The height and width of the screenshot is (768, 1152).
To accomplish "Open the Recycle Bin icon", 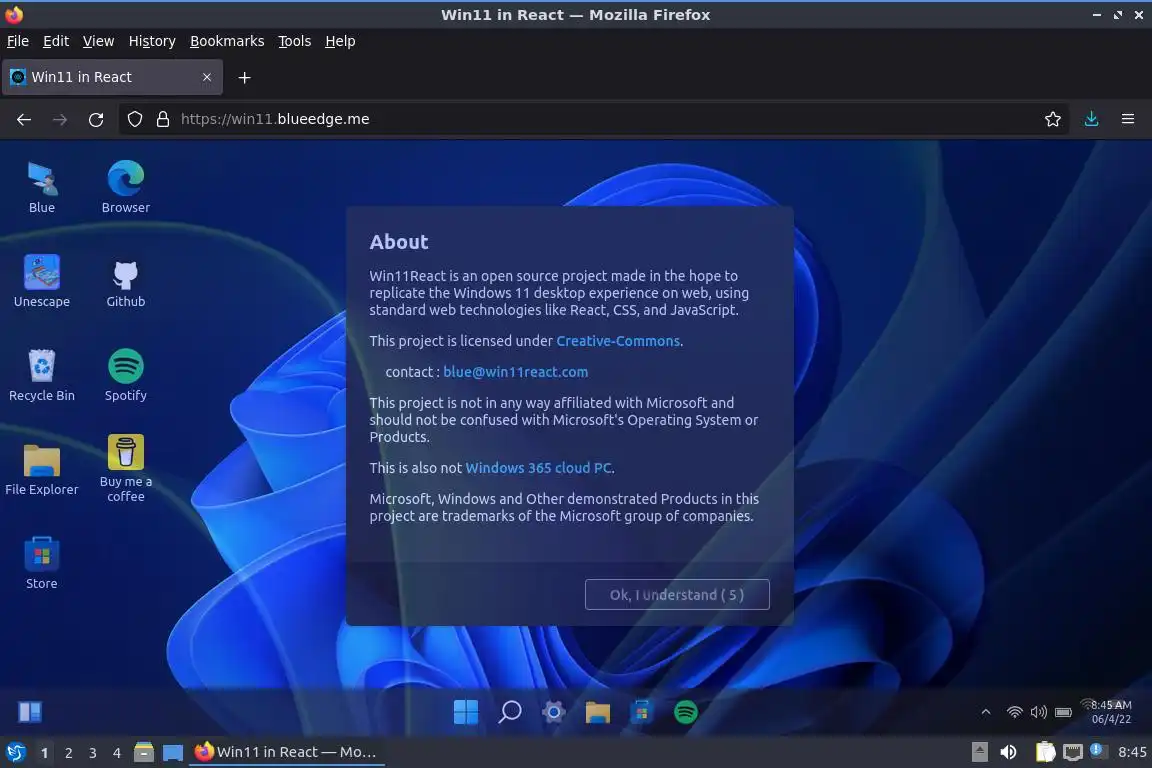I will coord(42,375).
